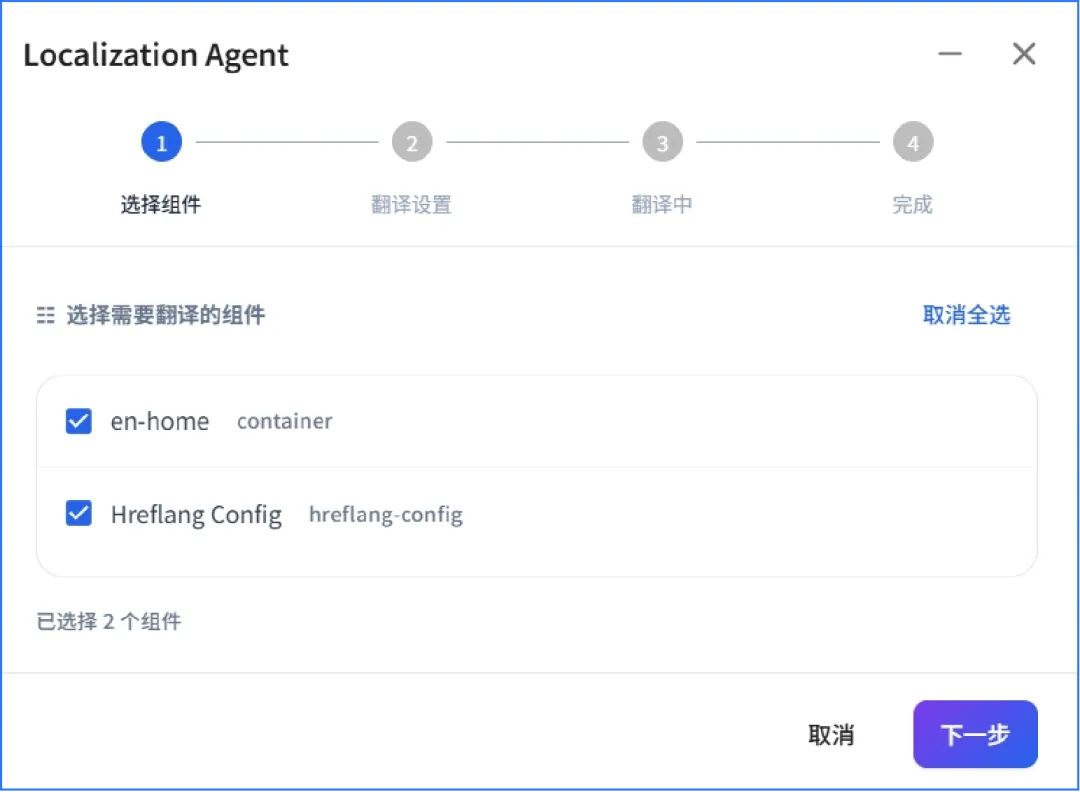Click the container type label
This screenshot has height=792, width=1080.
tap(284, 421)
